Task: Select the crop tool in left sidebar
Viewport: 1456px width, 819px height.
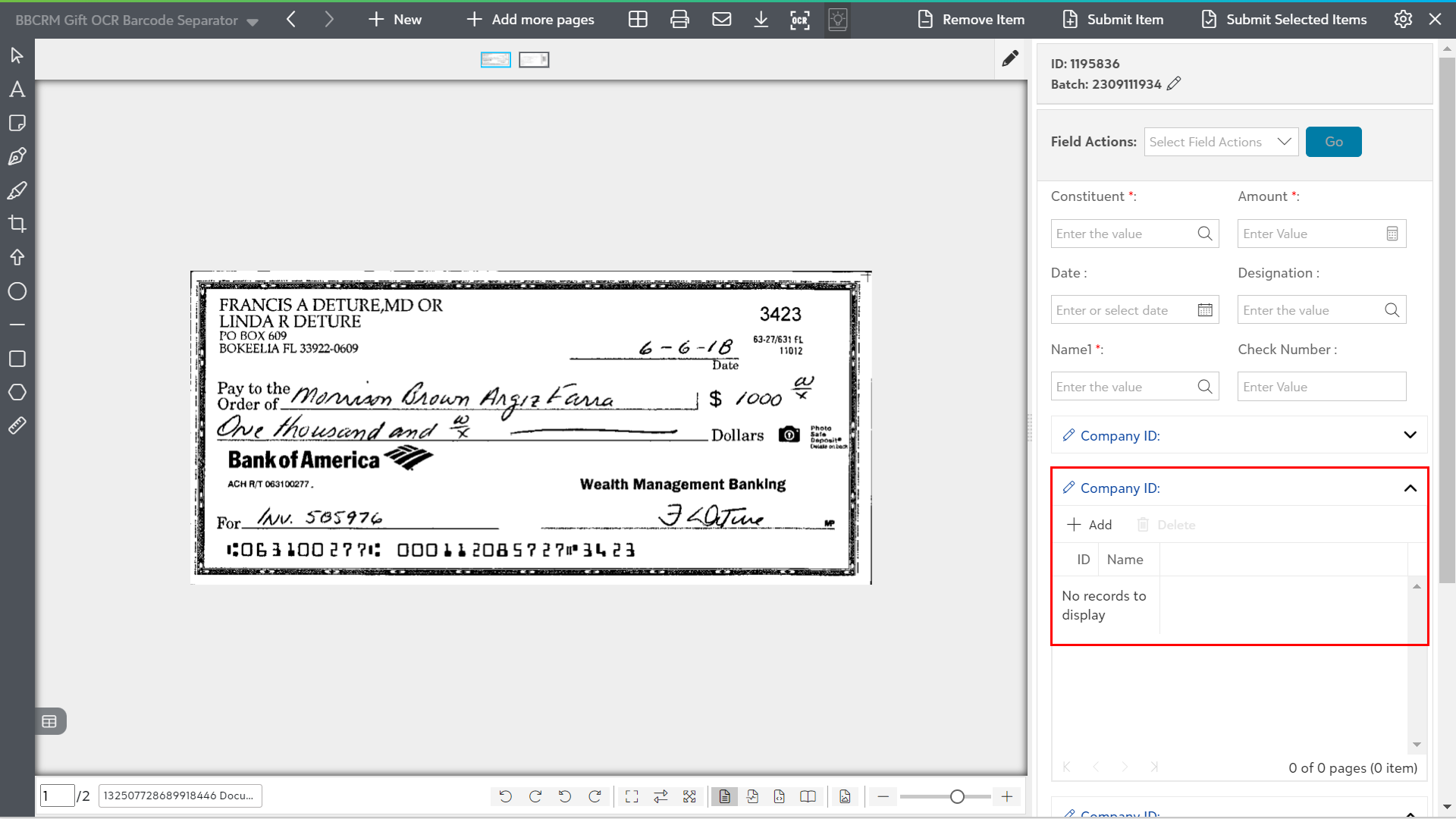Action: 17,224
